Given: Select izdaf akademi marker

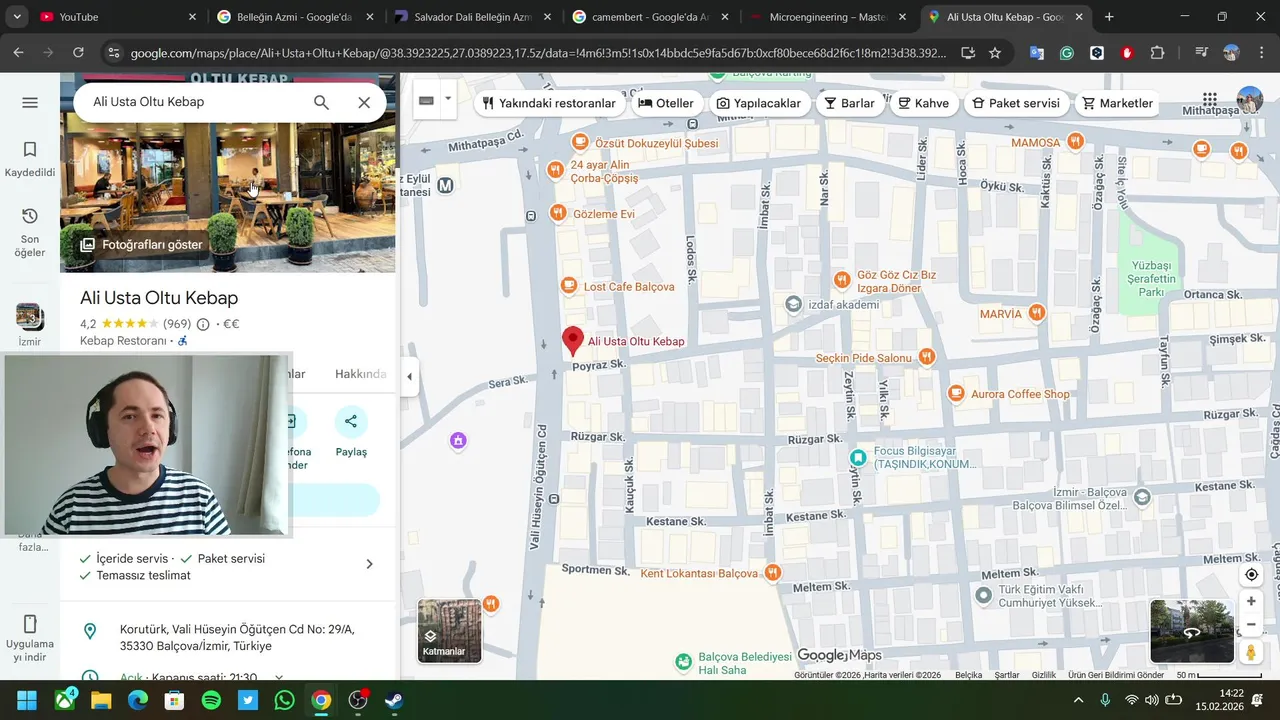Looking at the screenshot, I should [x=793, y=303].
